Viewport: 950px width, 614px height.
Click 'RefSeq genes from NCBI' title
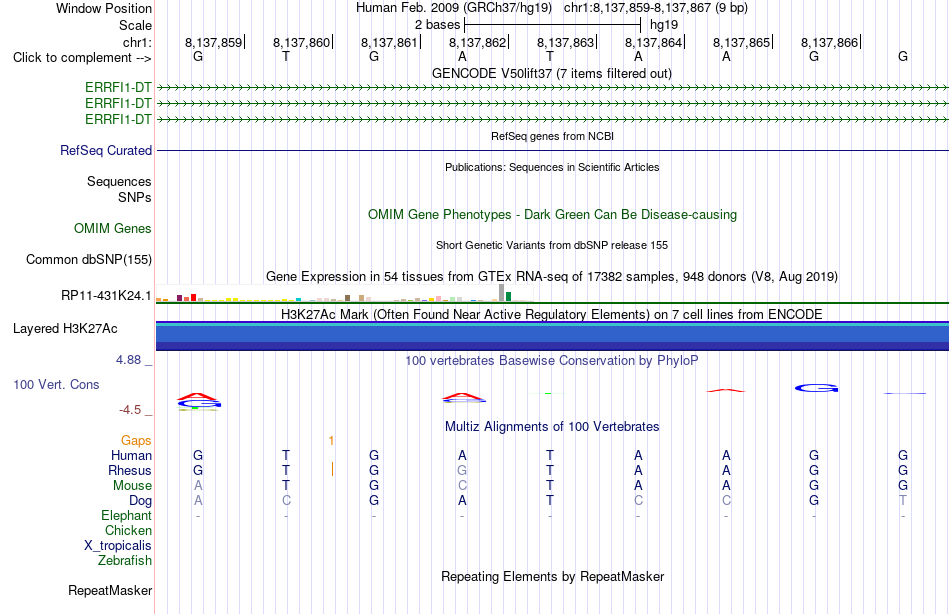coord(552,136)
